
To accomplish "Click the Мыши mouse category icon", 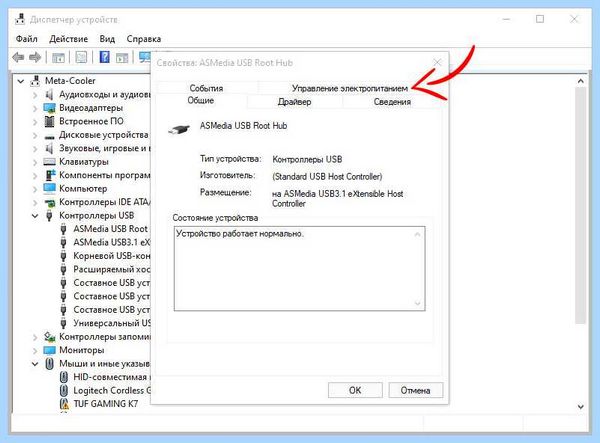I will [x=49, y=364].
